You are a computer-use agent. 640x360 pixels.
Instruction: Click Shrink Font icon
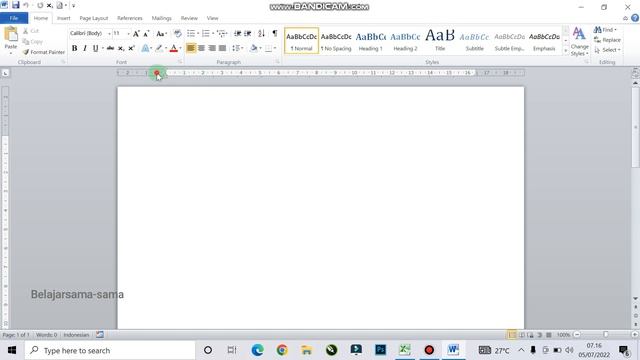tap(146, 33)
